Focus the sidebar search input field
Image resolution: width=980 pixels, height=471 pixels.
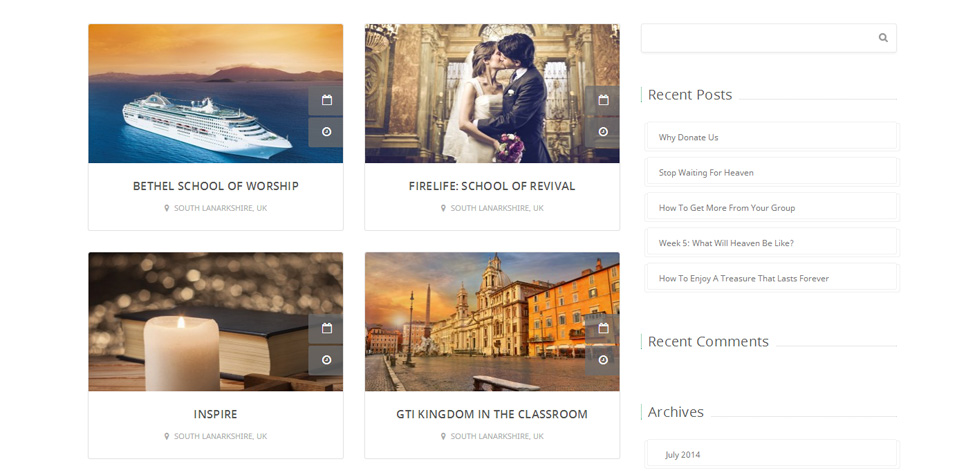(769, 38)
